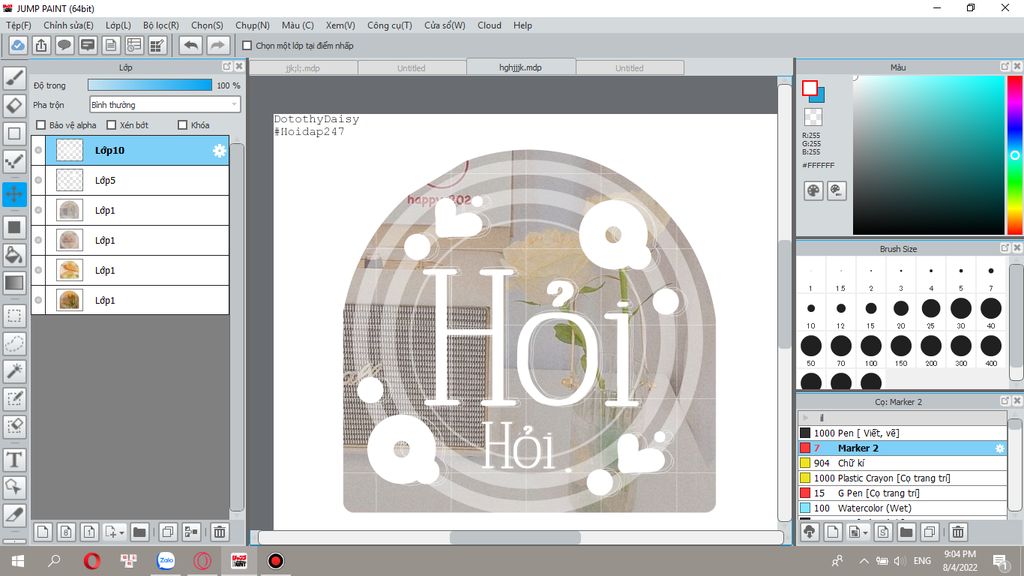Float the Brush Size panel
Image resolution: width=1024 pixels, height=576 pixels.
[x=1005, y=248]
